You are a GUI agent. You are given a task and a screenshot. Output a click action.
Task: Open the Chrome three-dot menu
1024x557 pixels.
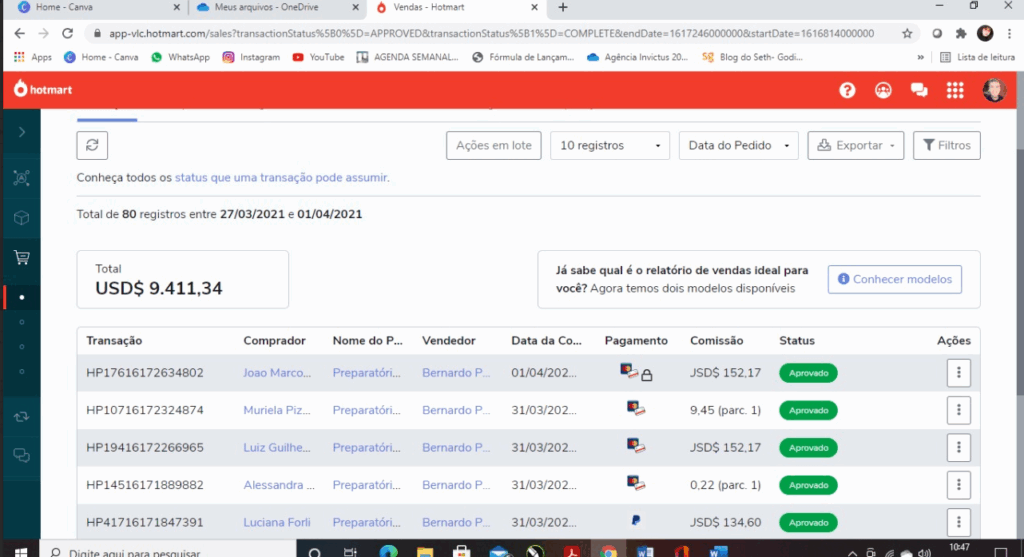(1010, 33)
